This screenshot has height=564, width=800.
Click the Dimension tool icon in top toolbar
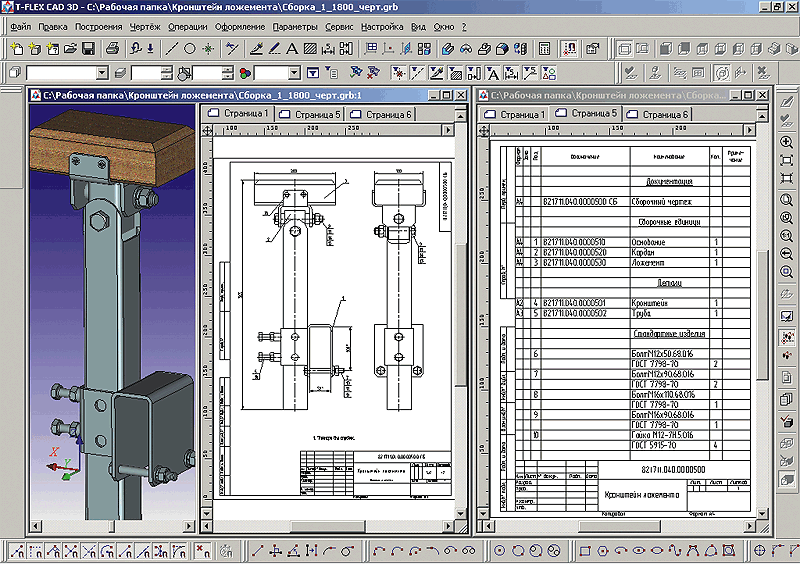328,49
